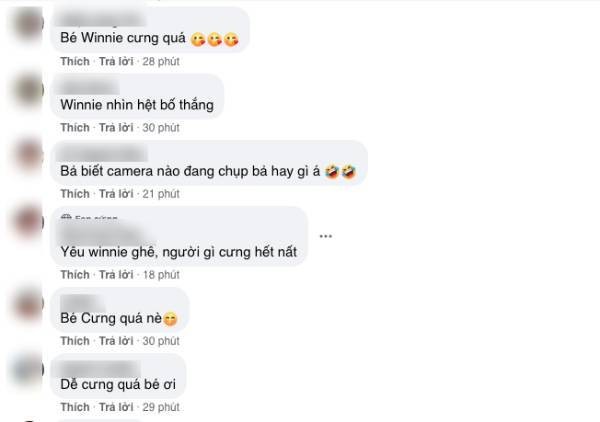The width and height of the screenshot is (600, 422).
Task: Open the '29 phút' timestamp link
Action: point(161,407)
